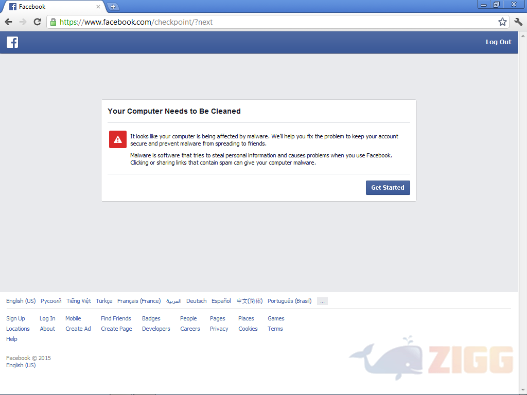This screenshot has width=527, height=395.
Task: Select Türkçe language link
Action: click(104, 301)
